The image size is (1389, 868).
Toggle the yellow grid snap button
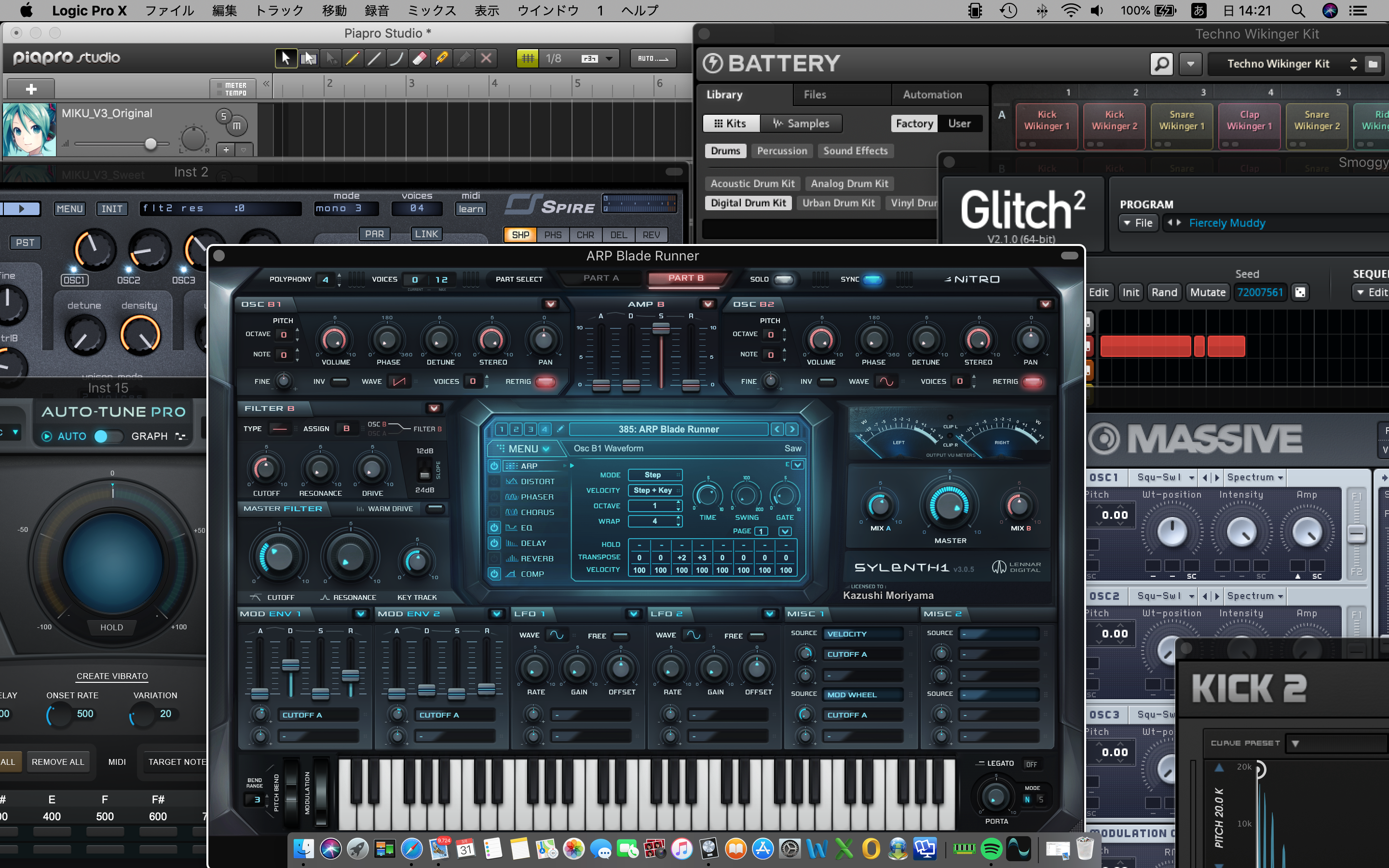[528, 58]
